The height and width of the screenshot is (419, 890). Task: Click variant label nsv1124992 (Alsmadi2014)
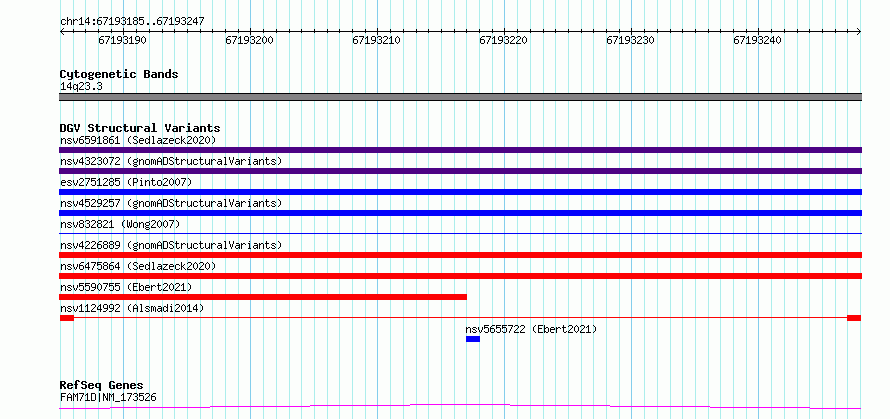tap(132, 308)
